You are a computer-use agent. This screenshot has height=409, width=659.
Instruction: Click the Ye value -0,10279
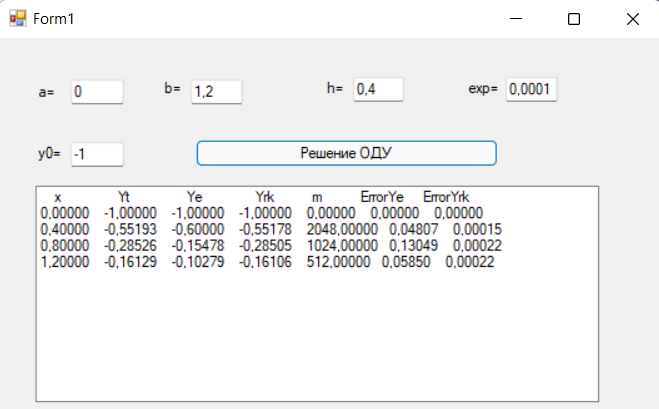(x=198, y=262)
